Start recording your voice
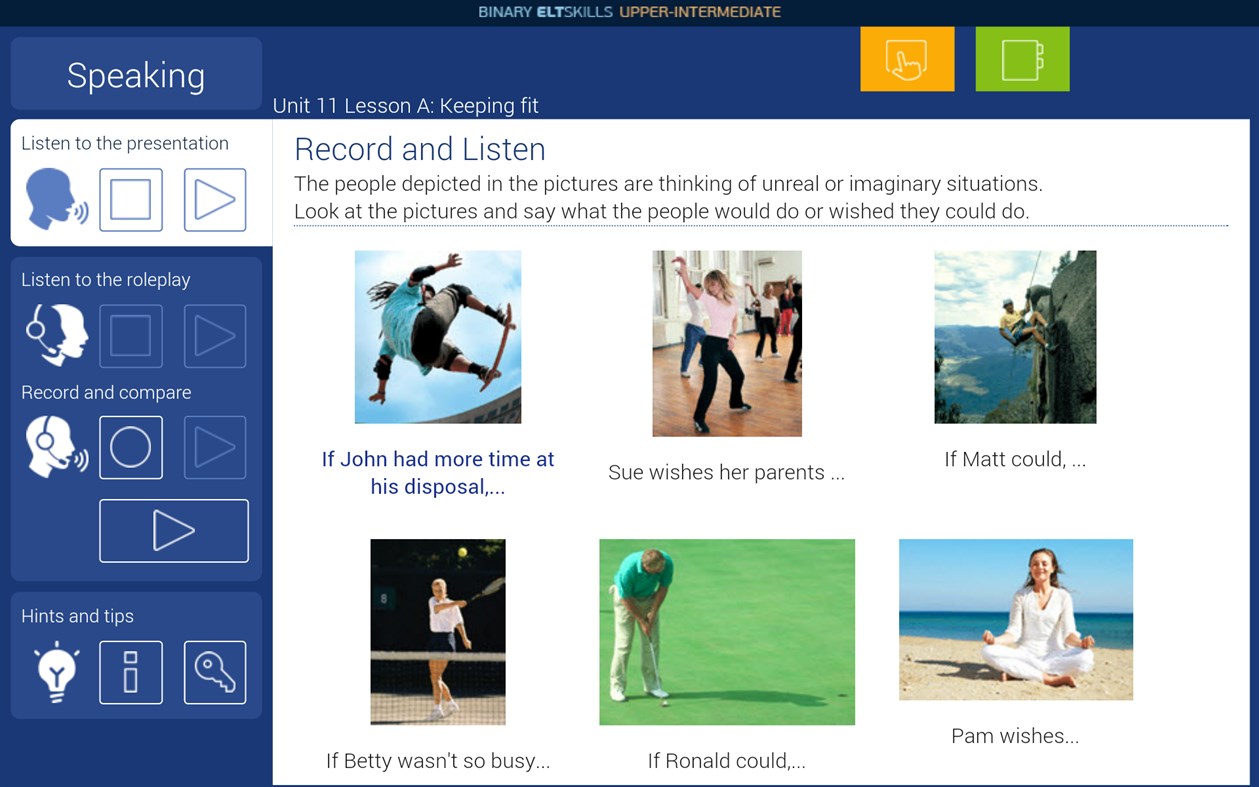The width and height of the screenshot is (1259, 787). (x=131, y=447)
